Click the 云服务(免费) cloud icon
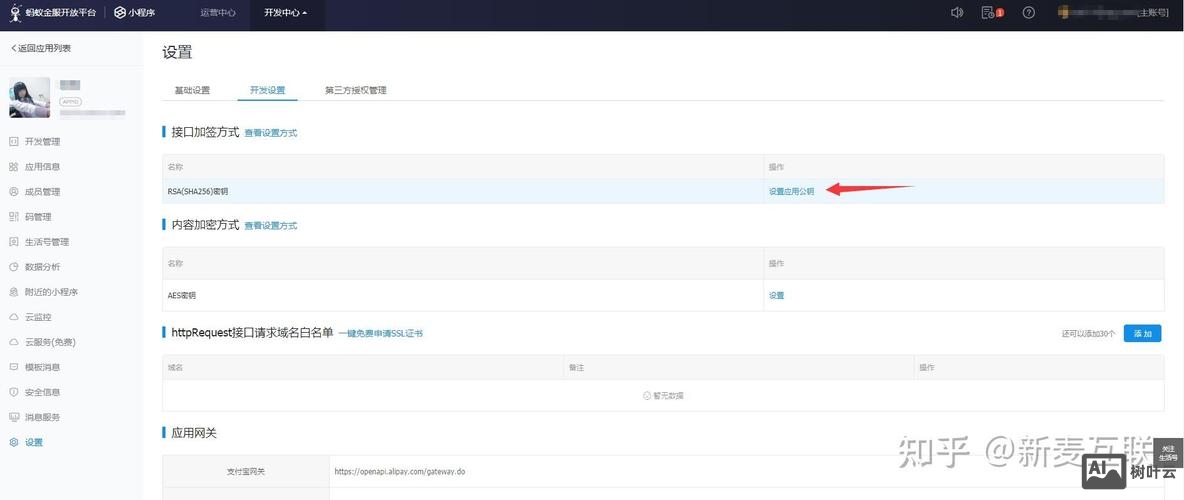The image size is (1184, 500). point(14,341)
